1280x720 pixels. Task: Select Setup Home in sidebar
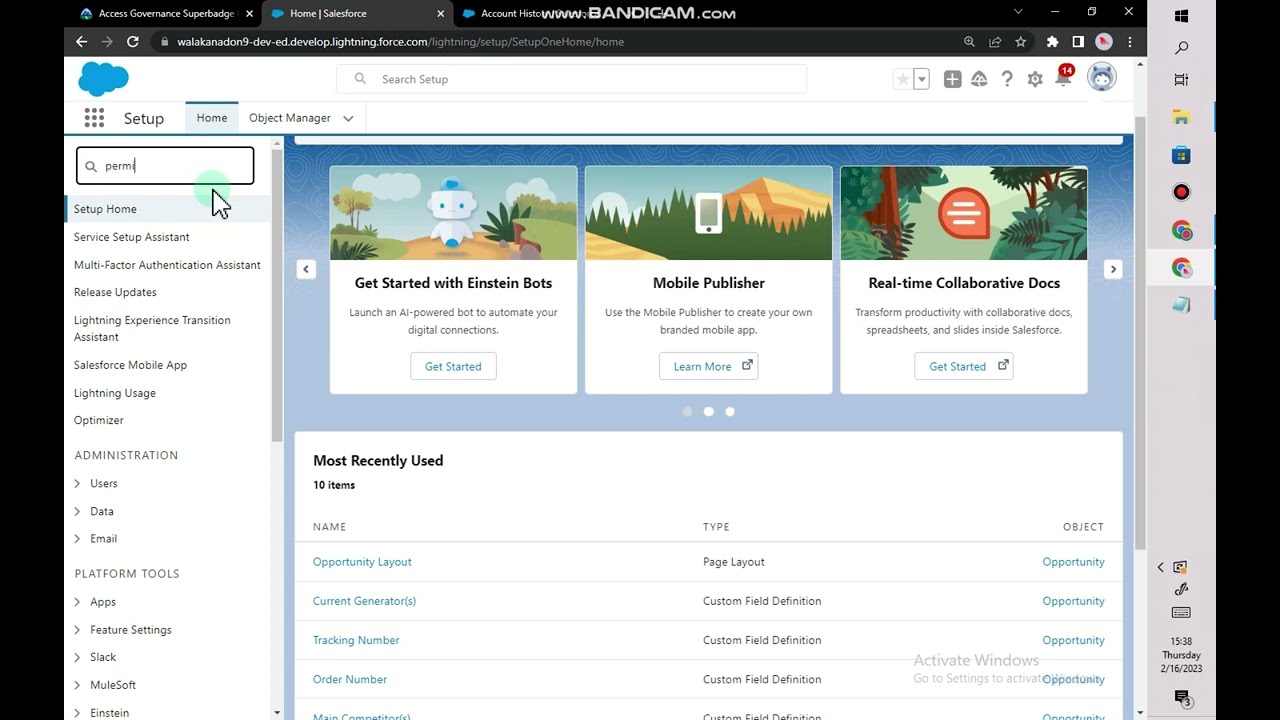[105, 209]
